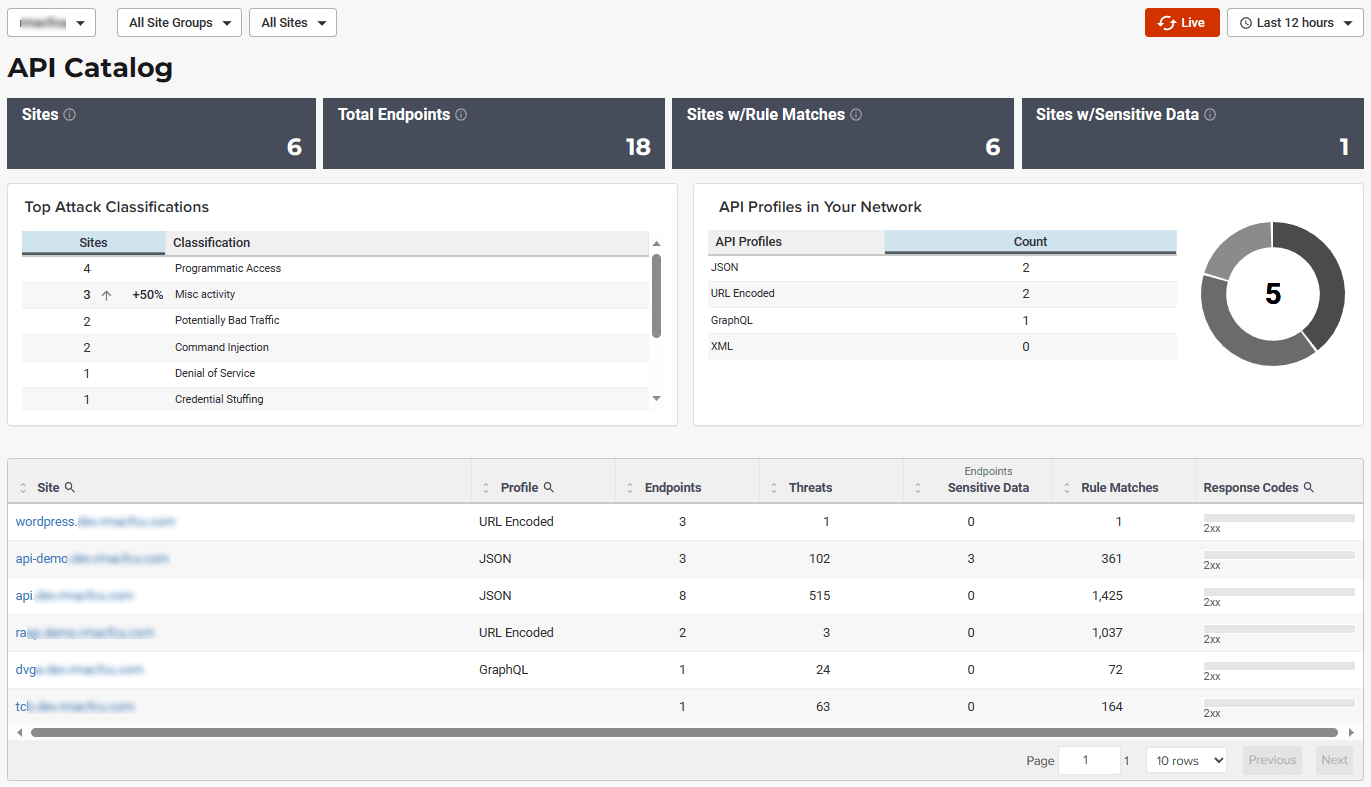Click the info icon next to Sites
Image resolution: width=1371 pixels, height=787 pixels.
click(71, 114)
